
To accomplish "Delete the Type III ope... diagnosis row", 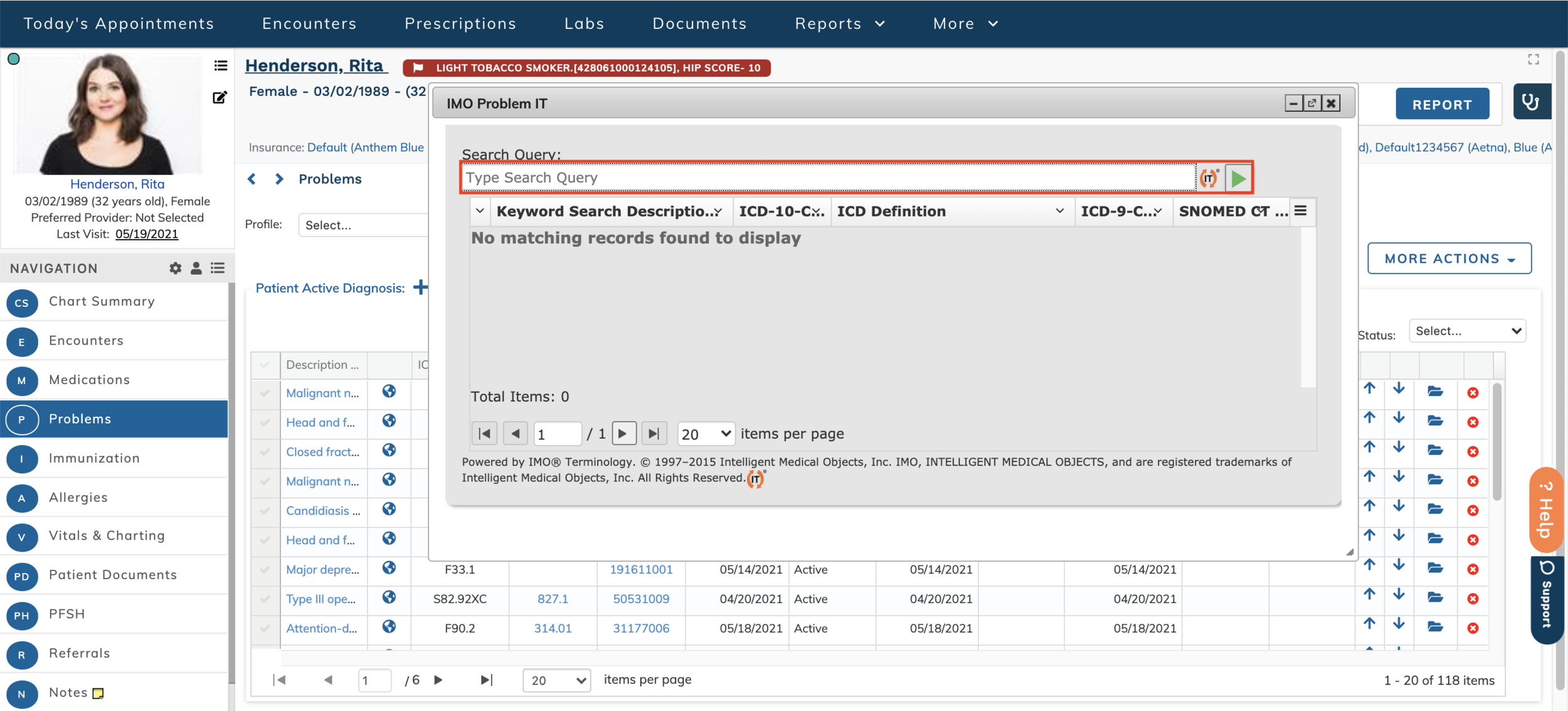I will point(1473,599).
